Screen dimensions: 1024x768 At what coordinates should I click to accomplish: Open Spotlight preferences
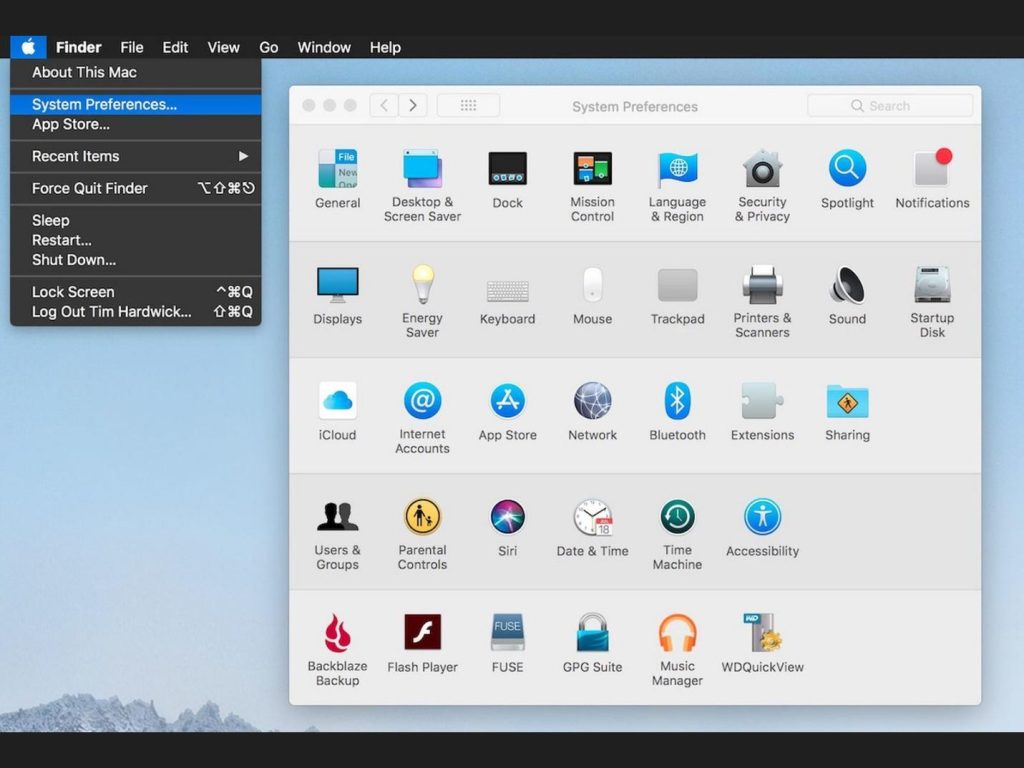847,168
